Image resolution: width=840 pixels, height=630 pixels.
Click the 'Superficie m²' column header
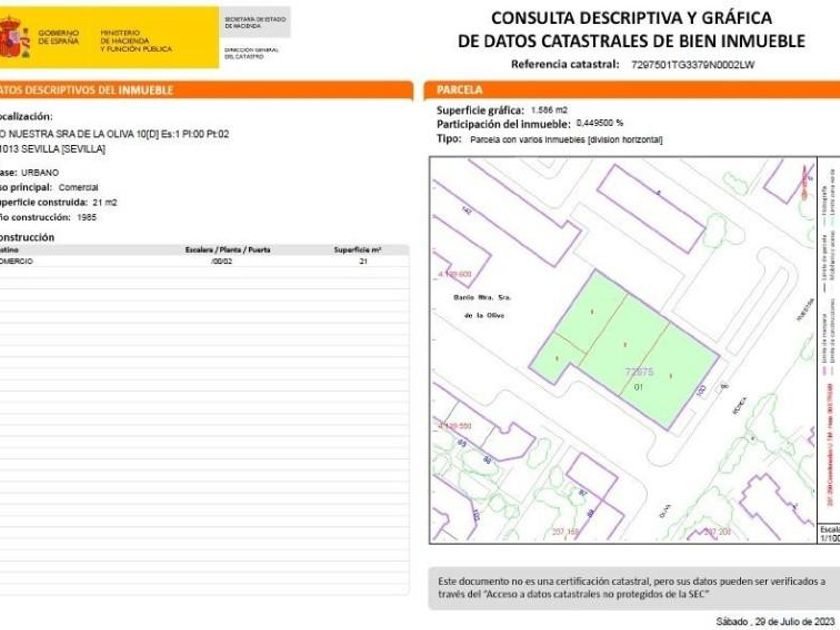pyautogui.click(x=357, y=250)
